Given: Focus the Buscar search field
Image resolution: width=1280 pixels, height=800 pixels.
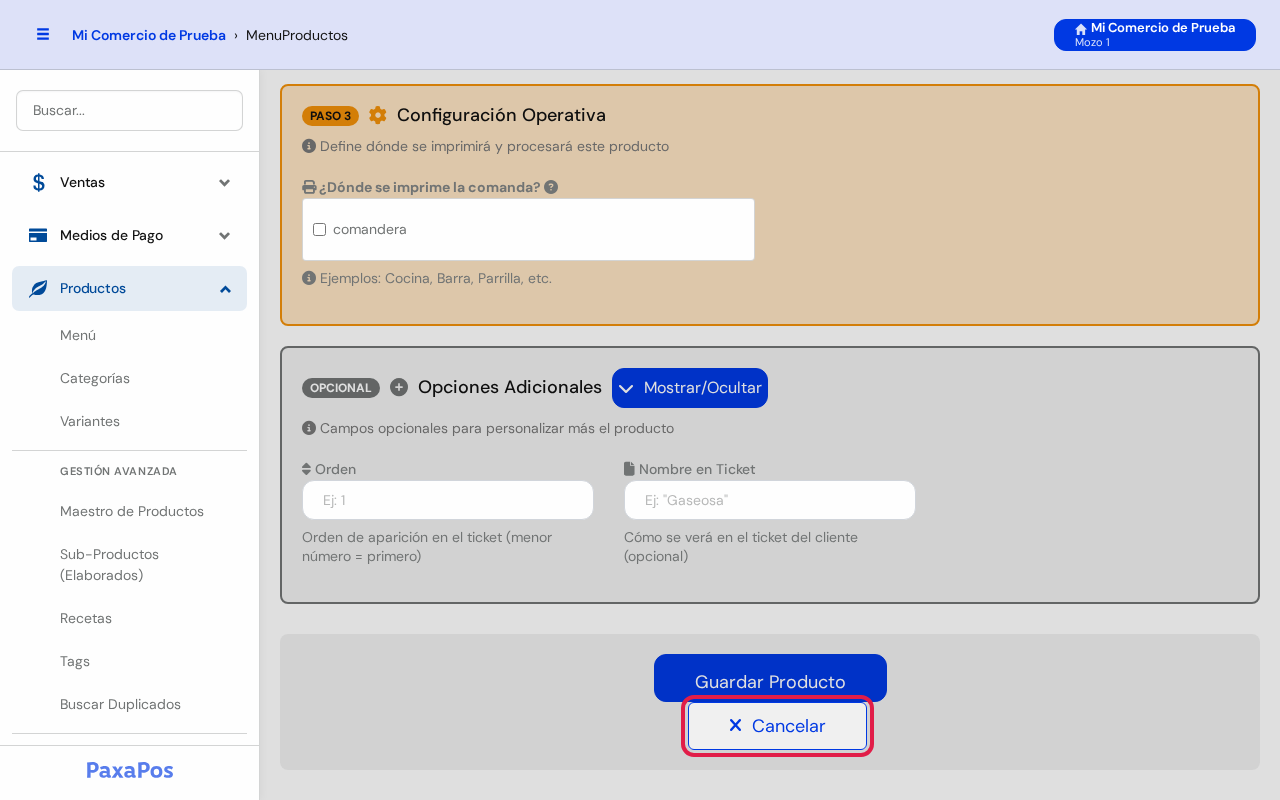Looking at the screenshot, I should click(x=129, y=110).
